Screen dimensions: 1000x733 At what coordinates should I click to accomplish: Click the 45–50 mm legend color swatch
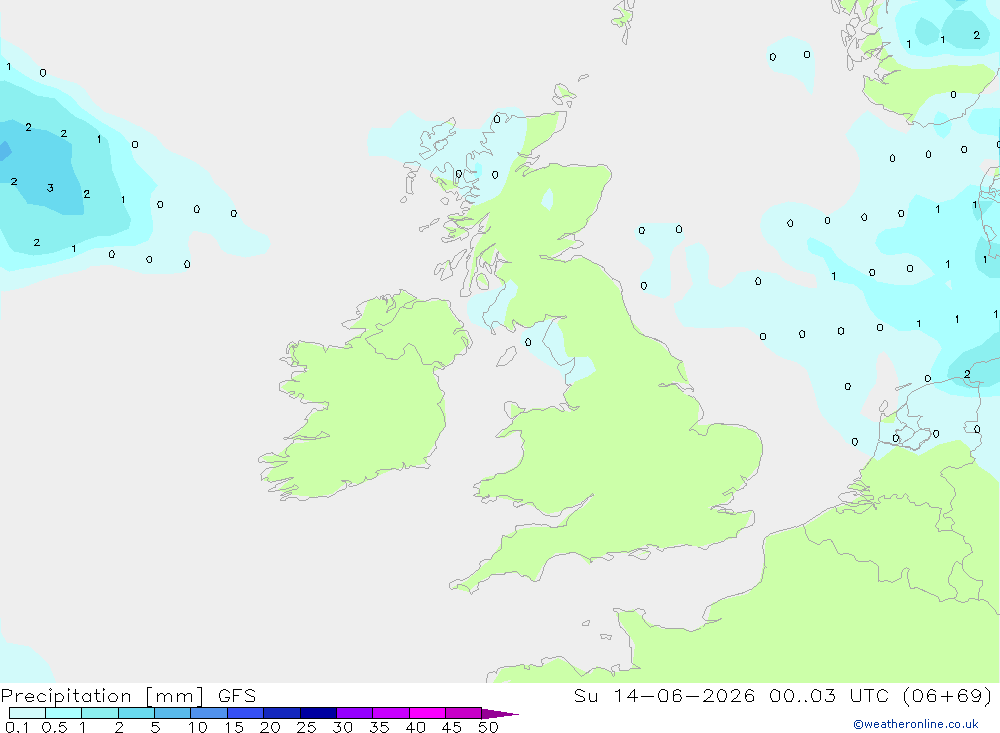click(x=464, y=713)
